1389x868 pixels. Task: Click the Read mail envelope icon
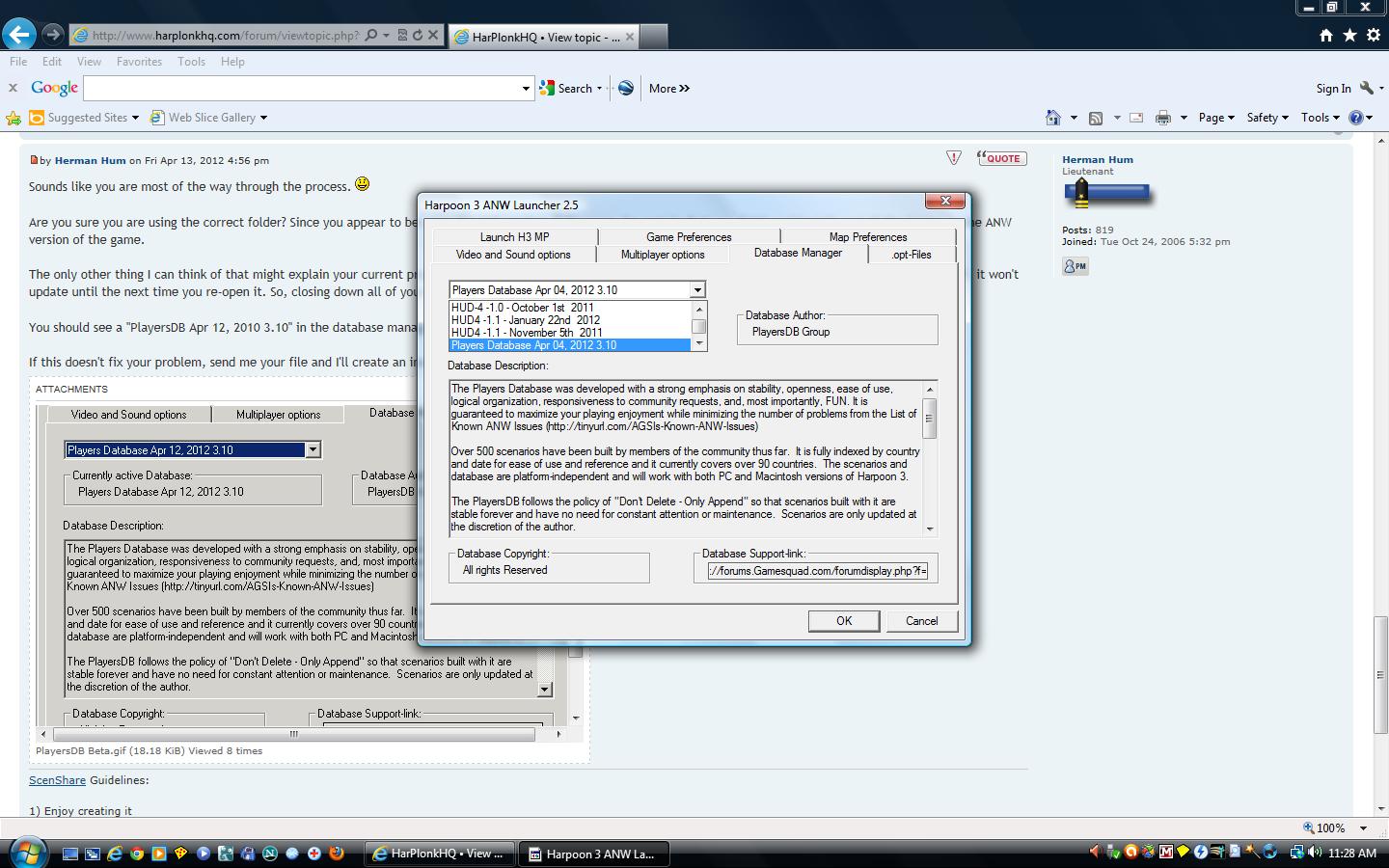1136,118
